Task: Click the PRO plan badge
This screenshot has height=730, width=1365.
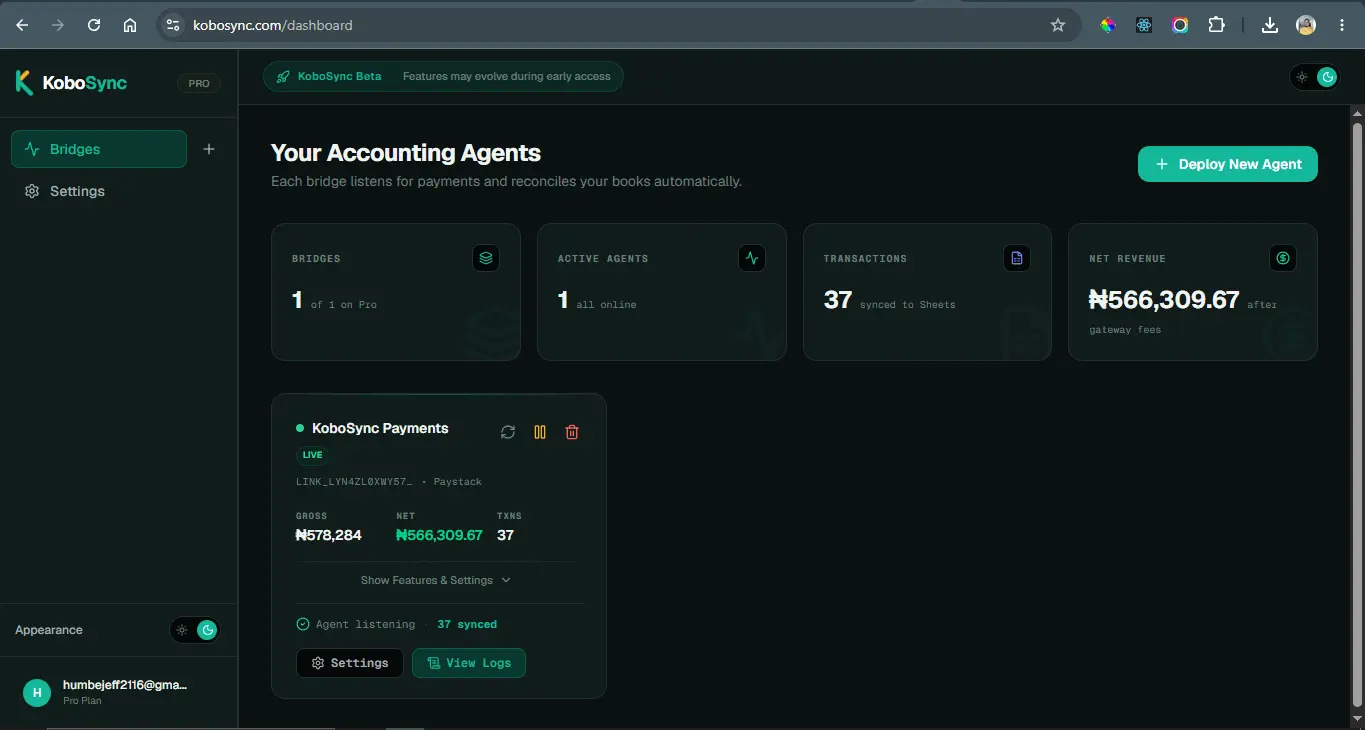Action: 199,83
